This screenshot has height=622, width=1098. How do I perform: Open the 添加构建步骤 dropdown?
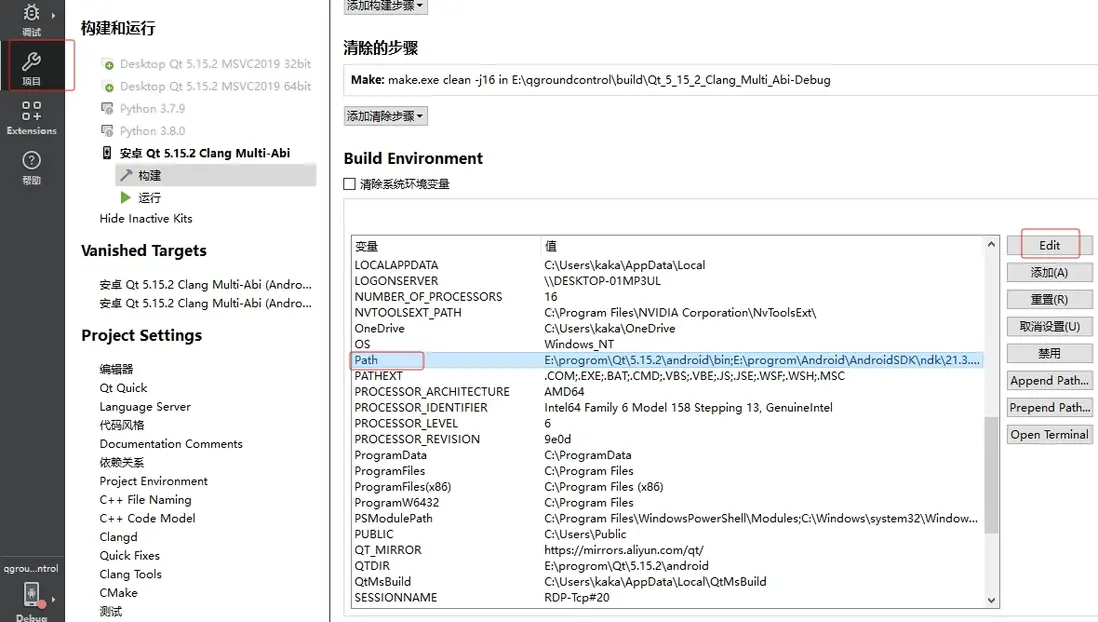point(385,6)
